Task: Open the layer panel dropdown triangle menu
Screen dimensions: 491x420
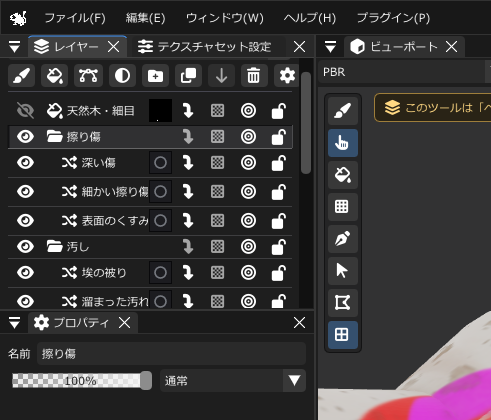Action: click(x=14, y=47)
